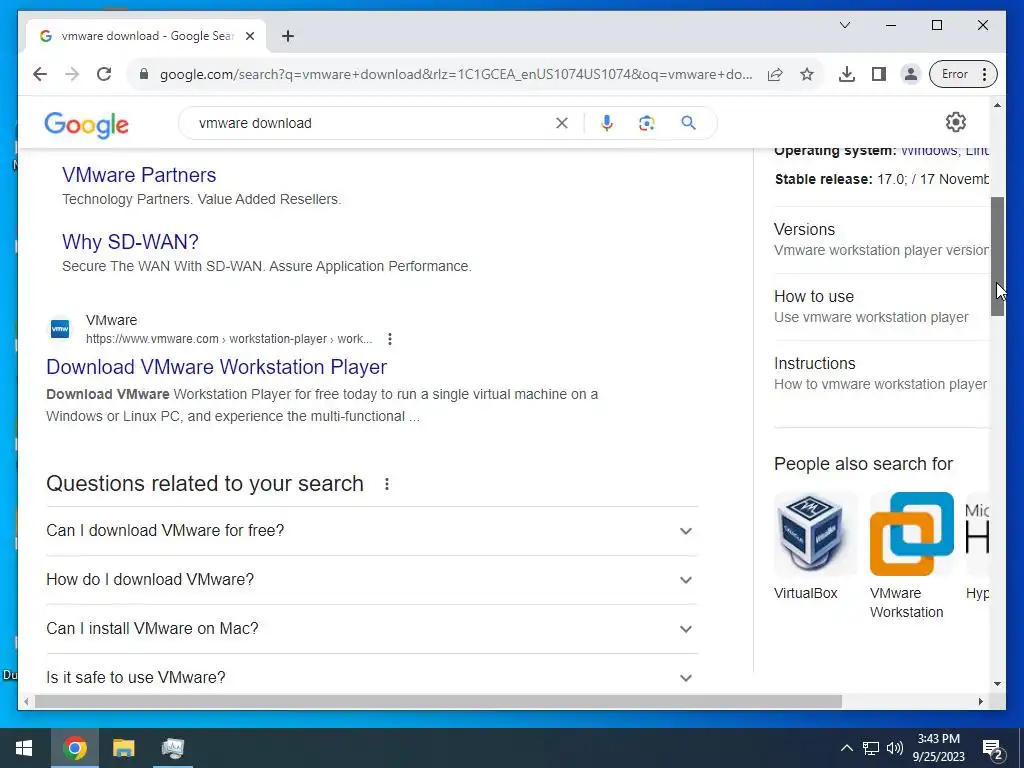
Task: Click the horizontal scrollbar thumb
Action: (x=438, y=701)
